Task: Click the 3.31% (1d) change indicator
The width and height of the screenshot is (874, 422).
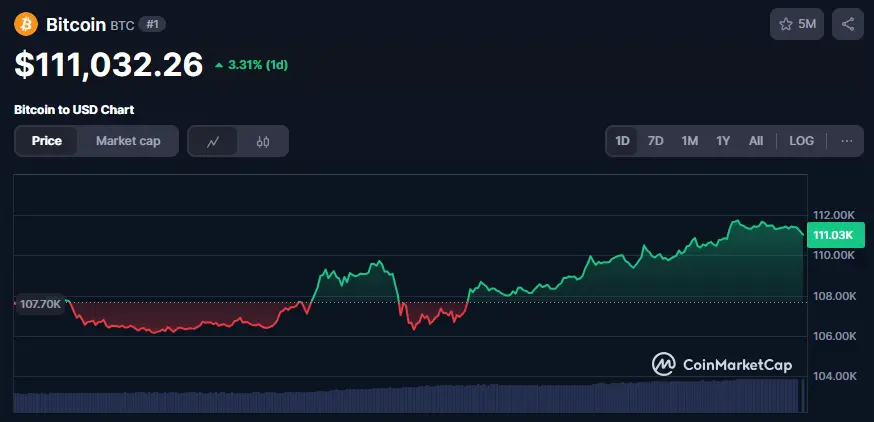Action: (x=251, y=65)
